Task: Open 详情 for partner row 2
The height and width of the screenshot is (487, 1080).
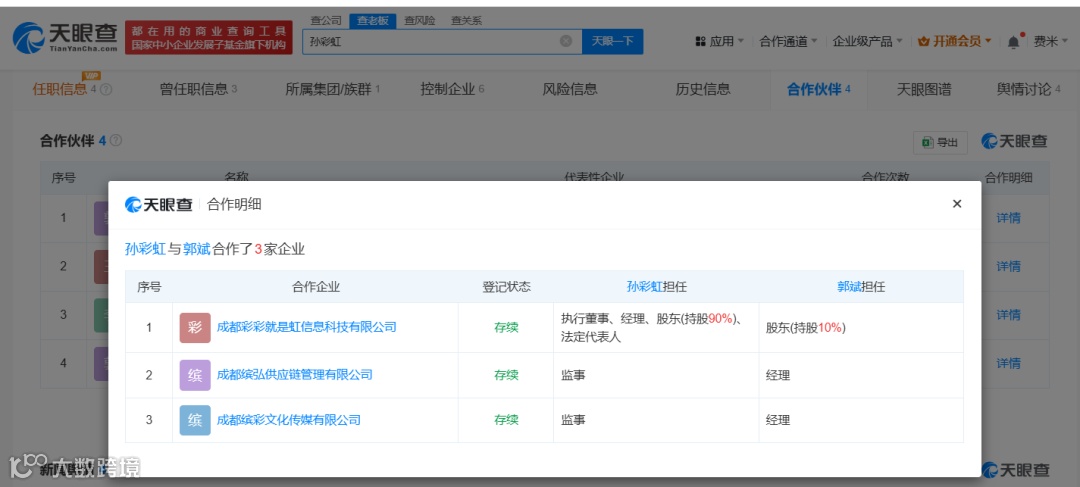Action: coord(1008,267)
